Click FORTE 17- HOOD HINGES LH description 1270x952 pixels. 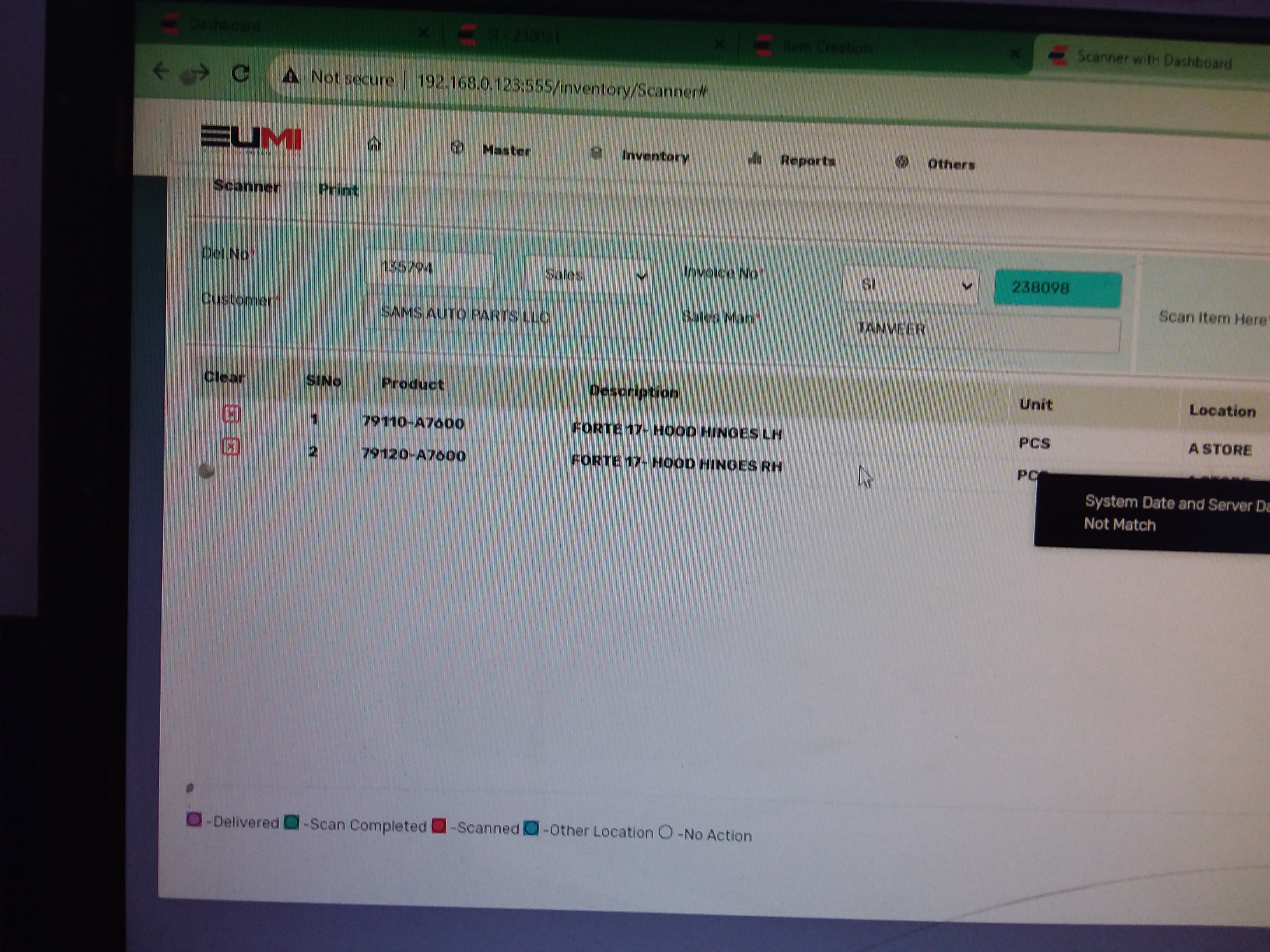tap(677, 431)
